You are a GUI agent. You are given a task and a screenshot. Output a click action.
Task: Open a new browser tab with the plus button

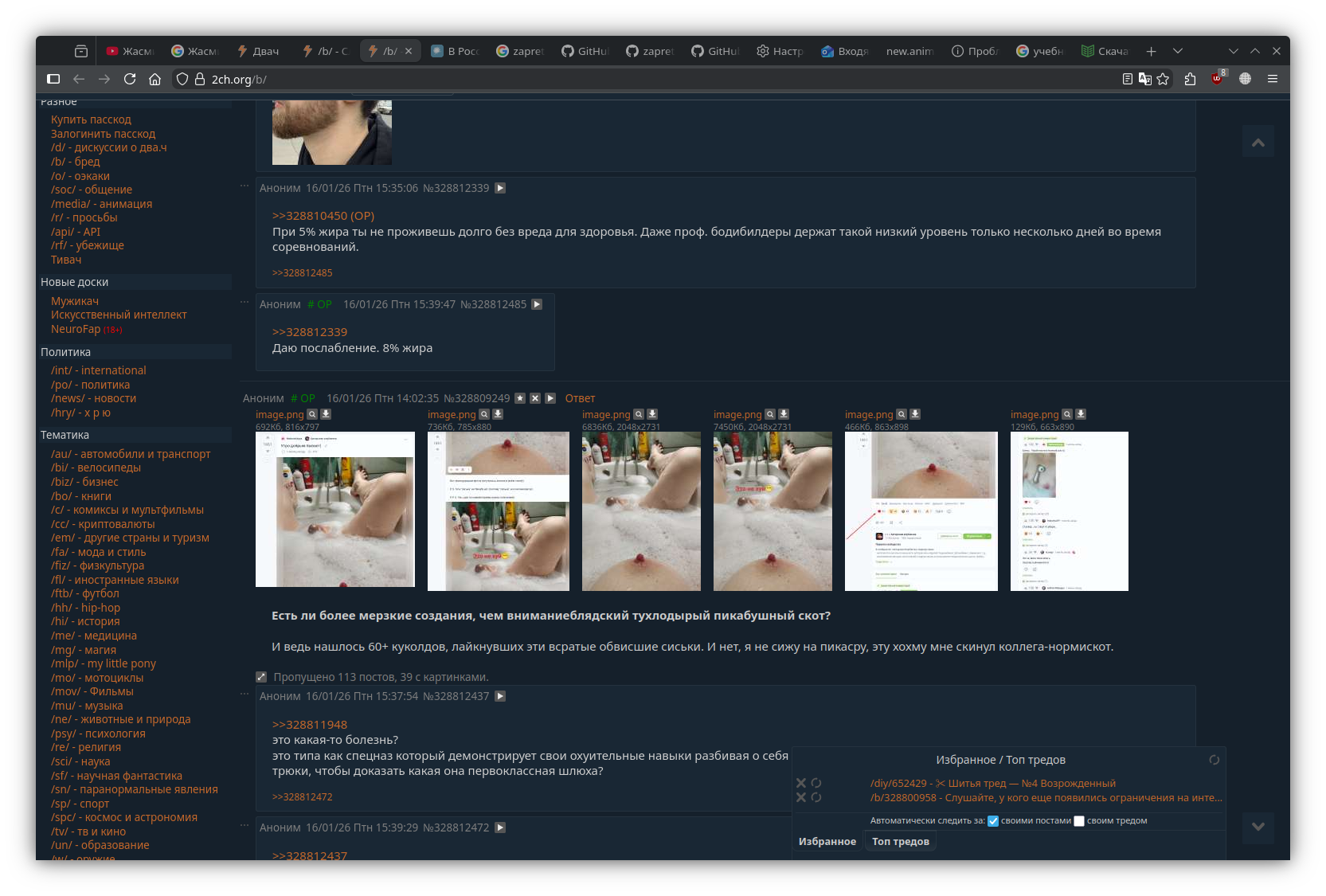click(1152, 51)
